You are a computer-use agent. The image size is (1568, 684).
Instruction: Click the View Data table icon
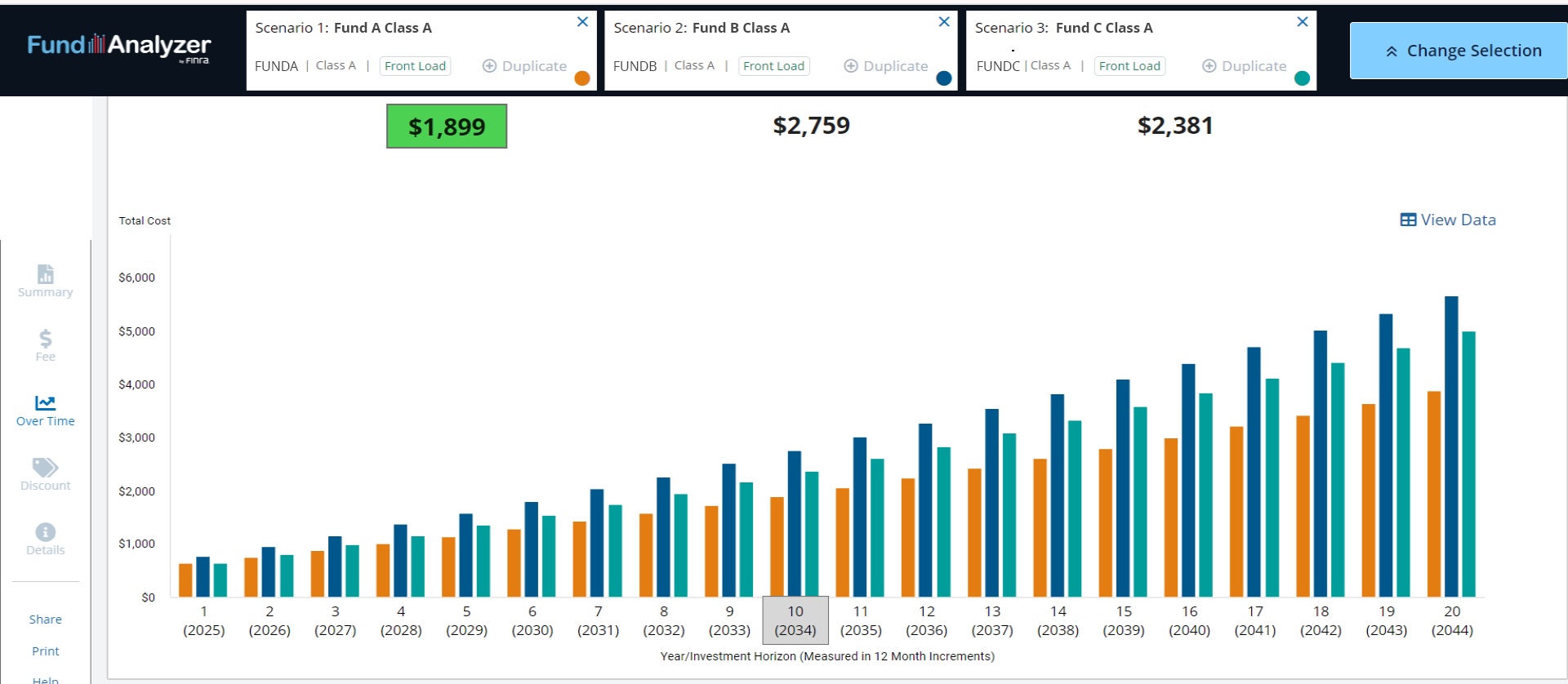1408,220
